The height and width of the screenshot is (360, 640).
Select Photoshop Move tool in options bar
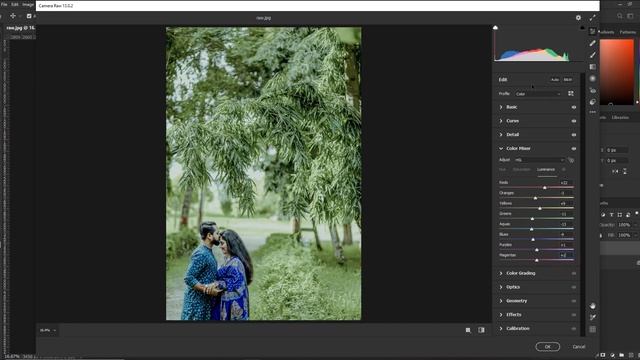13,16
